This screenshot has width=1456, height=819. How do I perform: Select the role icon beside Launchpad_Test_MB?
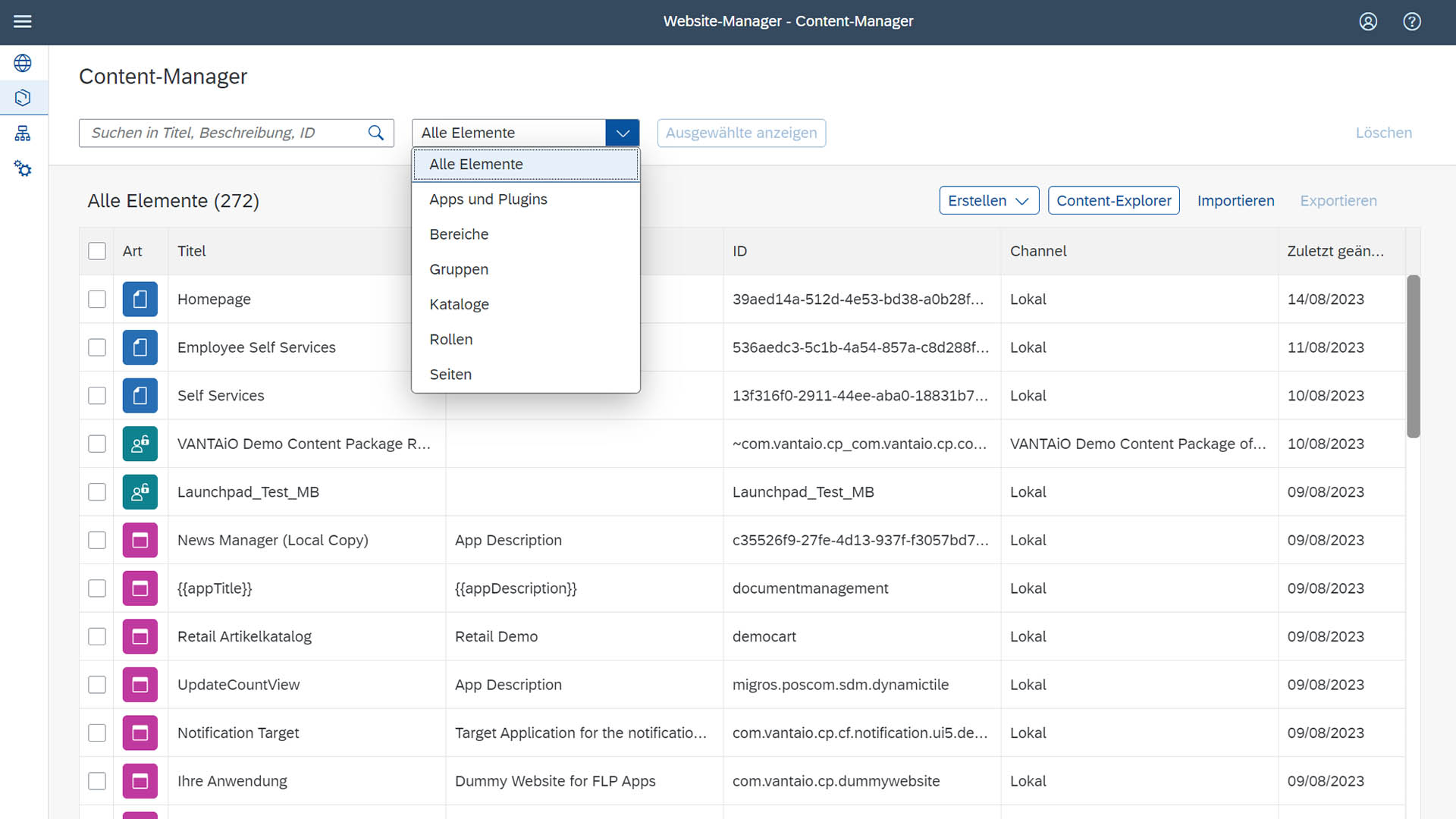pos(140,491)
